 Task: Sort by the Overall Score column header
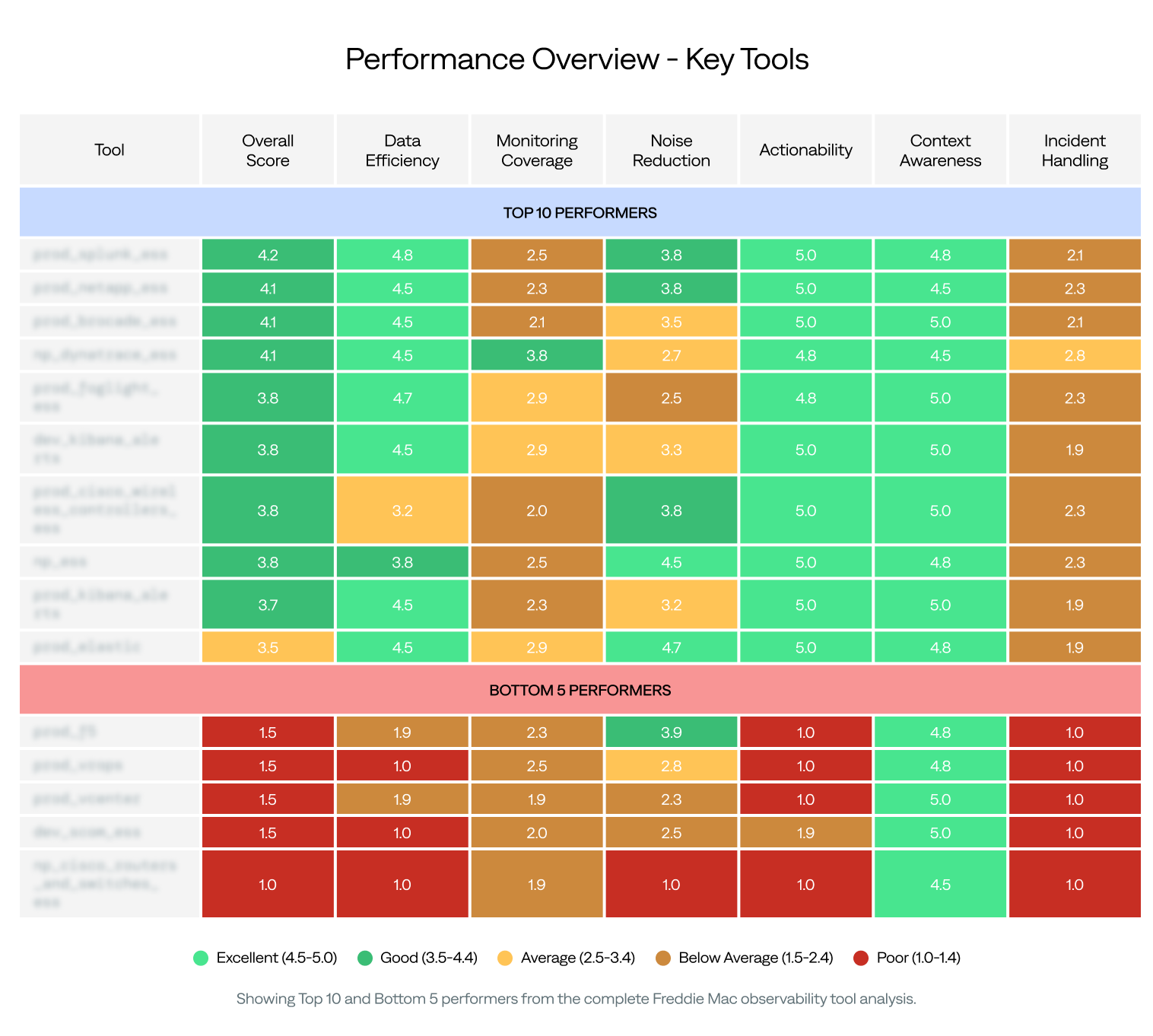coord(268,150)
